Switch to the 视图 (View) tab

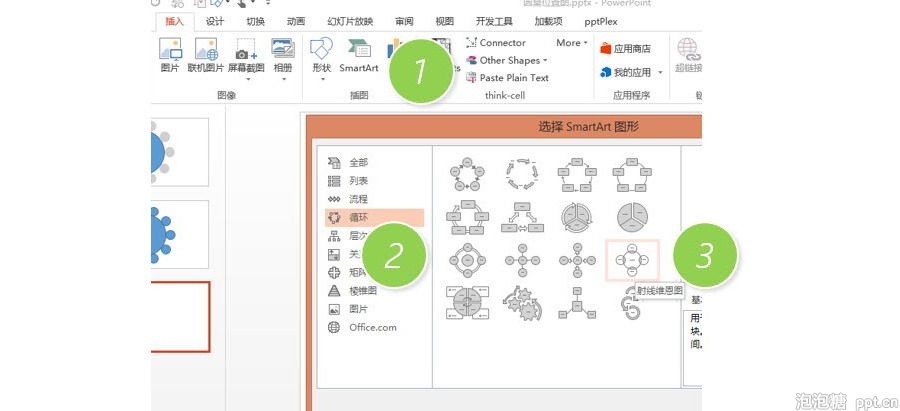(444, 21)
